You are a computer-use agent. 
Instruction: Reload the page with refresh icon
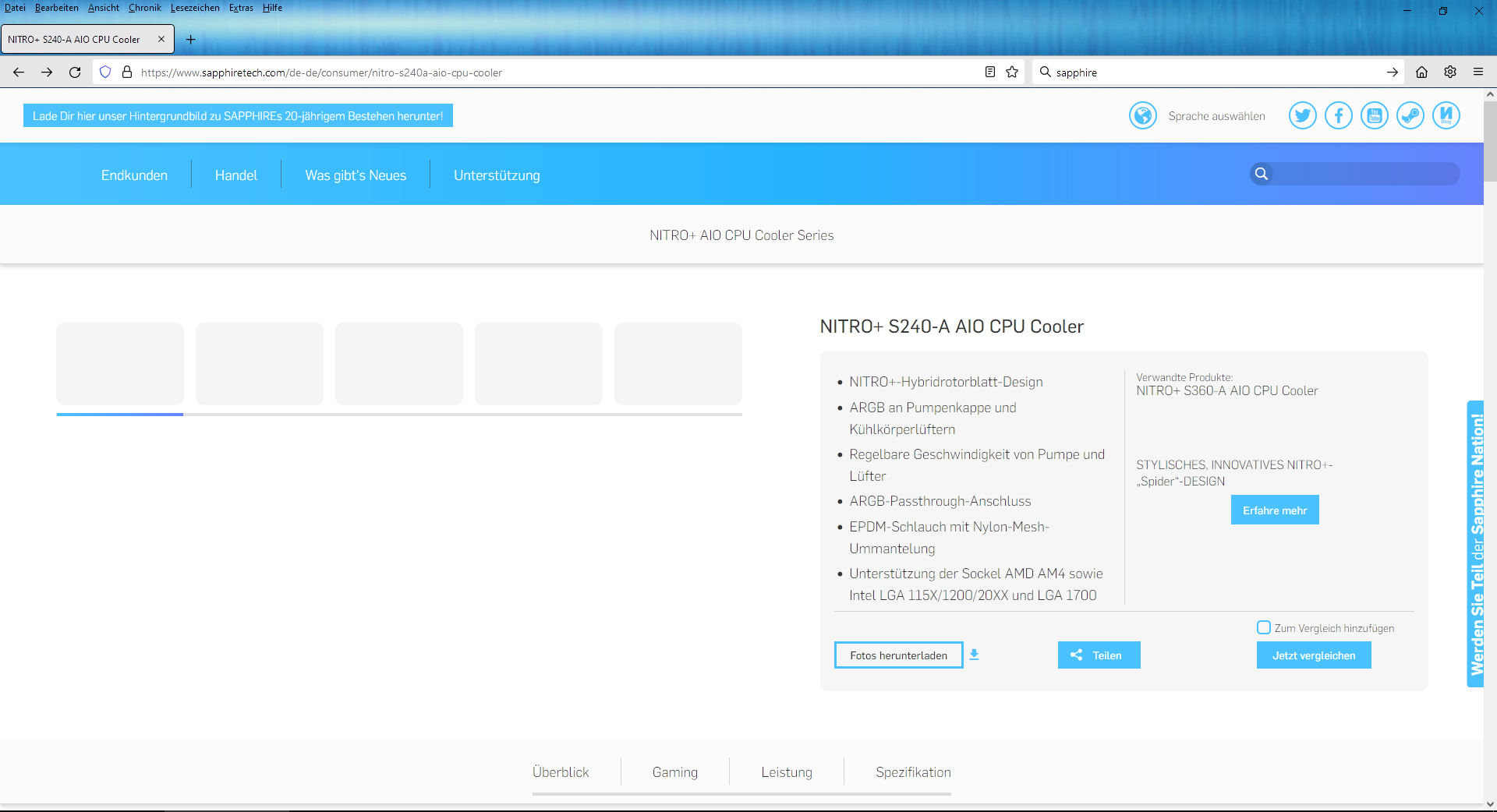pyautogui.click(x=75, y=72)
